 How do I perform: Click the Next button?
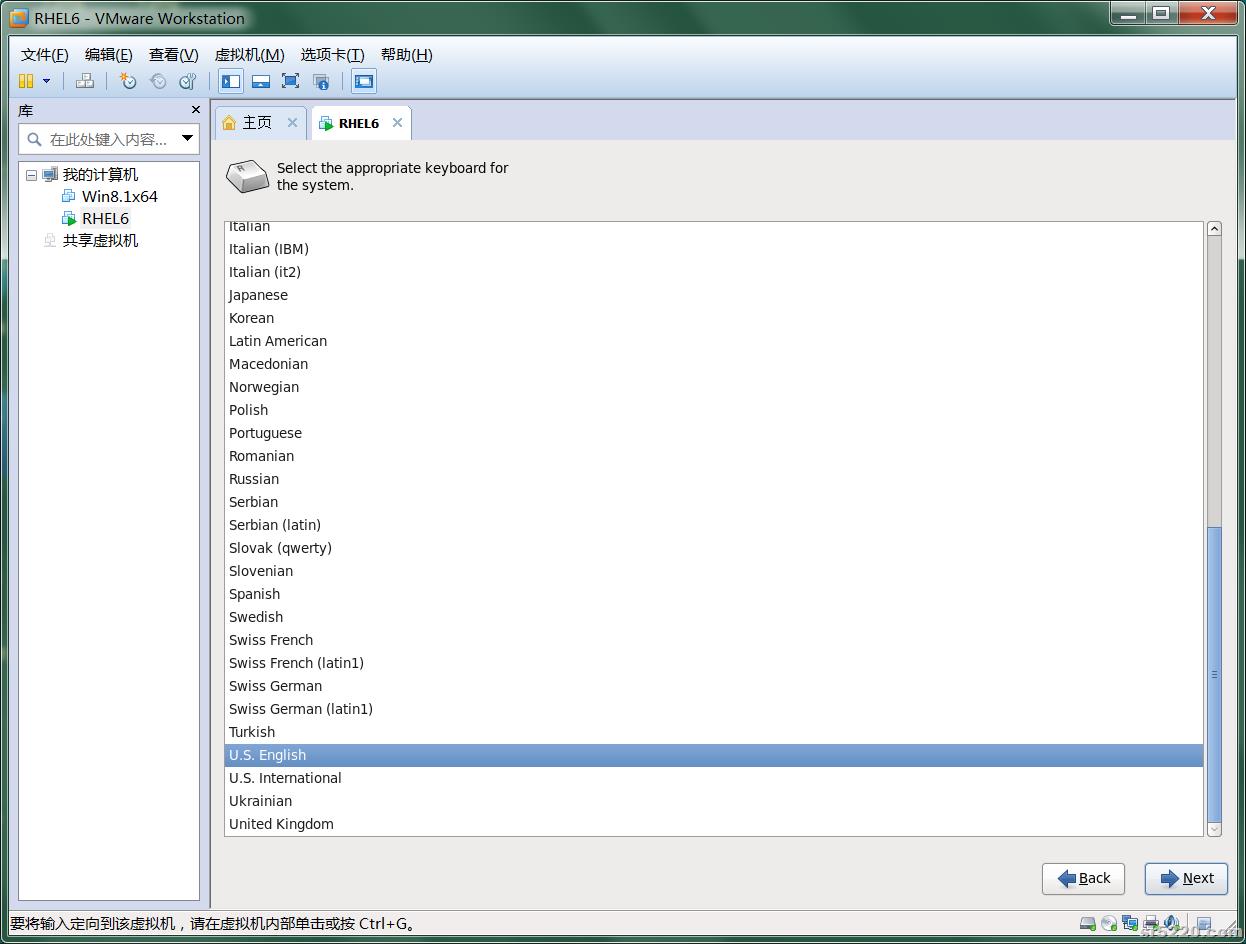1186,879
